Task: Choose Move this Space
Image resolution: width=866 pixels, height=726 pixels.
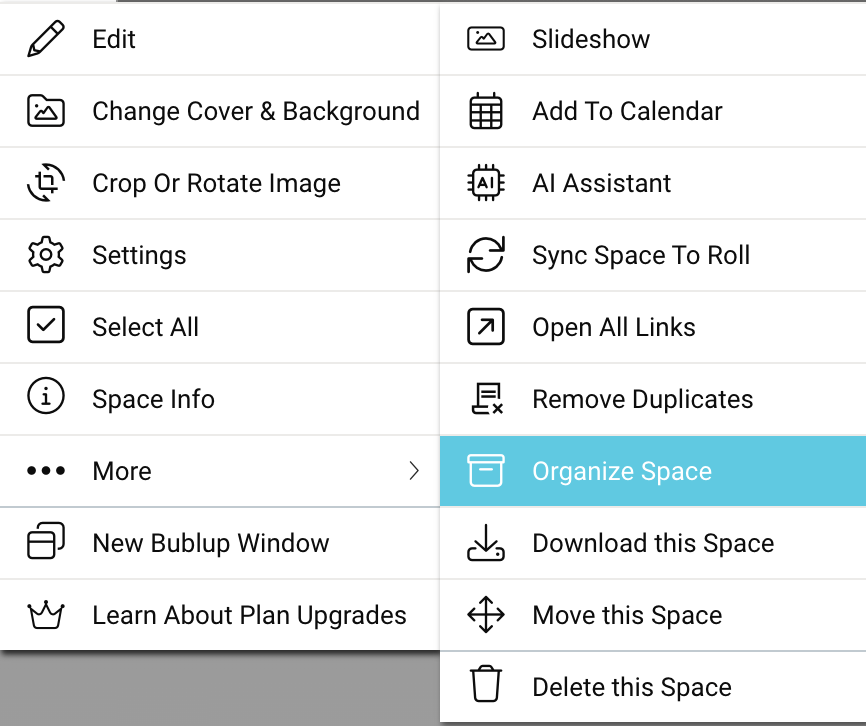Action: click(626, 615)
